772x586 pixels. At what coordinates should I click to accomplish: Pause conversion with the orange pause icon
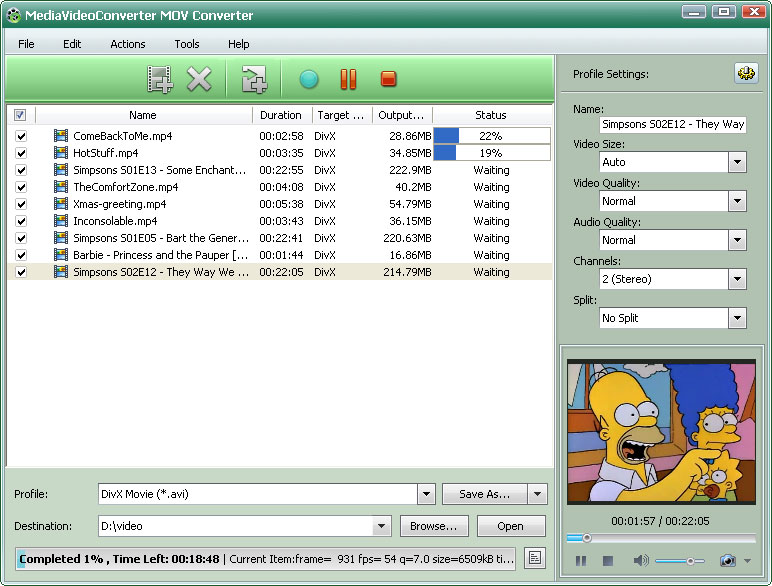(x=348, y=79)
